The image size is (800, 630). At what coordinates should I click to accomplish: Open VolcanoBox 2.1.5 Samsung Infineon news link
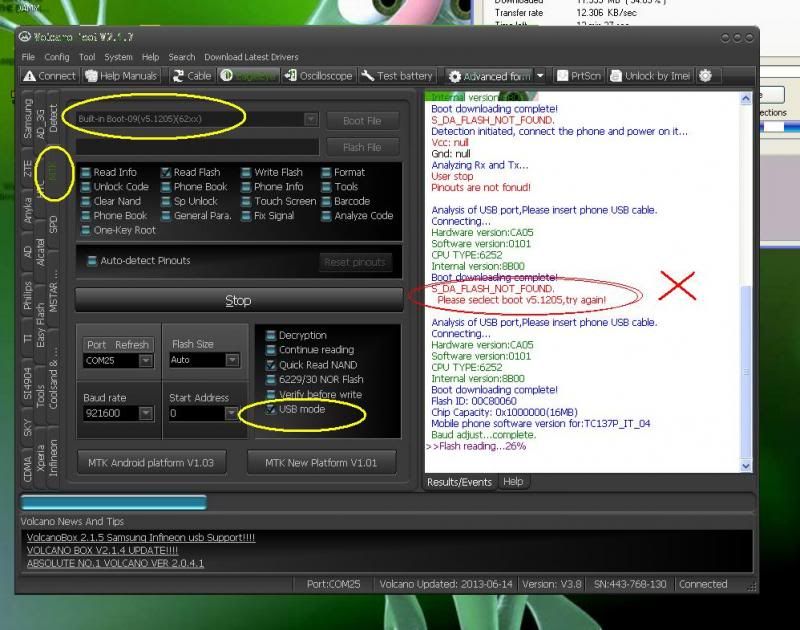click(x=141, y=537)
